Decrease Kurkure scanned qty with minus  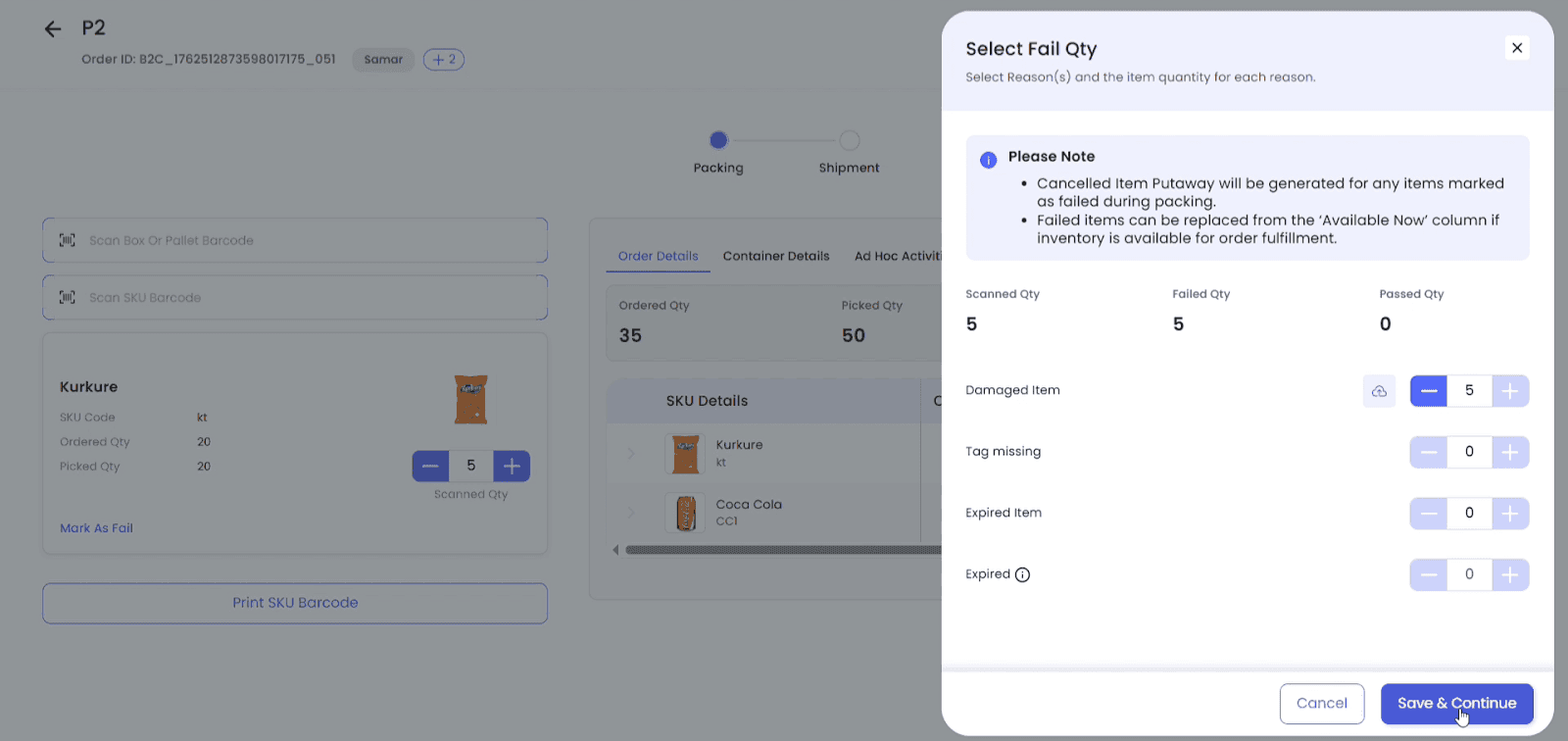[430, 466]
